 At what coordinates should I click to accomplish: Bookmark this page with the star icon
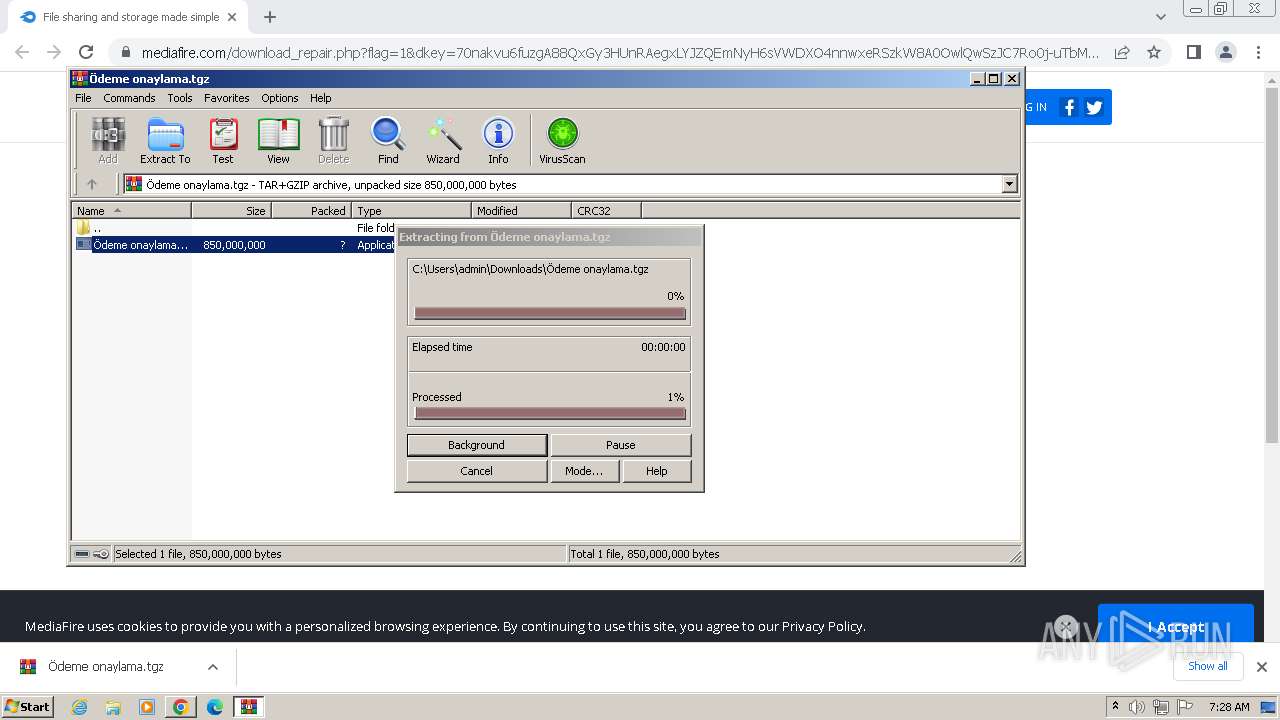[1154, 52]
